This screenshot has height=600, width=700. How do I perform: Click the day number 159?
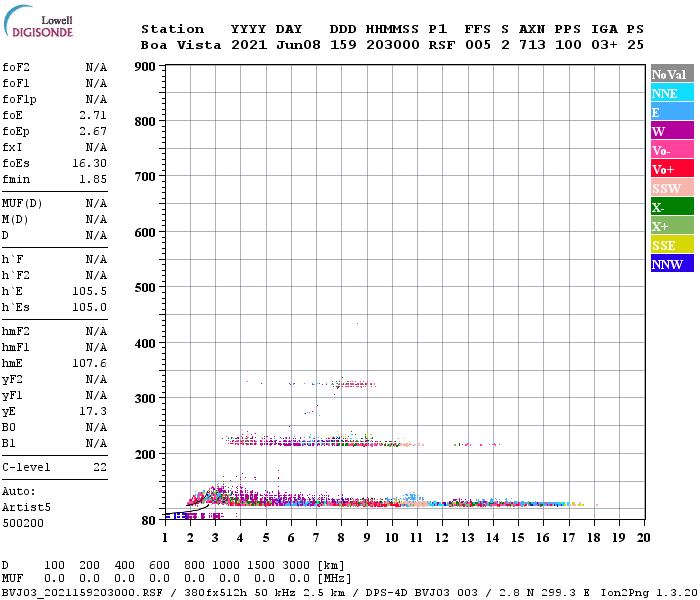click(x=343, y=45)
